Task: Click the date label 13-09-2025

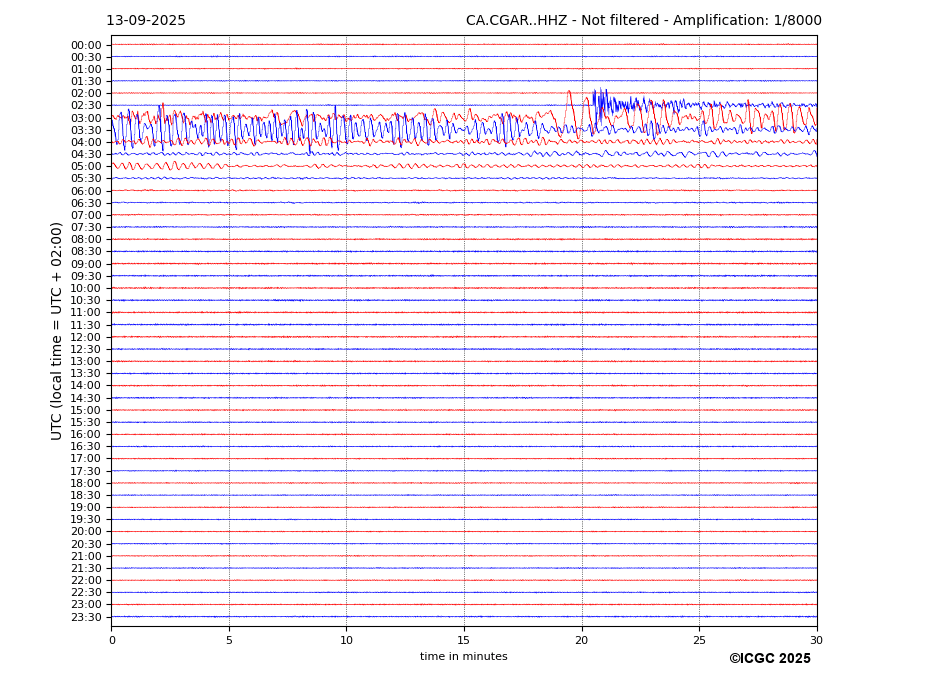Action: pos(146,21)
